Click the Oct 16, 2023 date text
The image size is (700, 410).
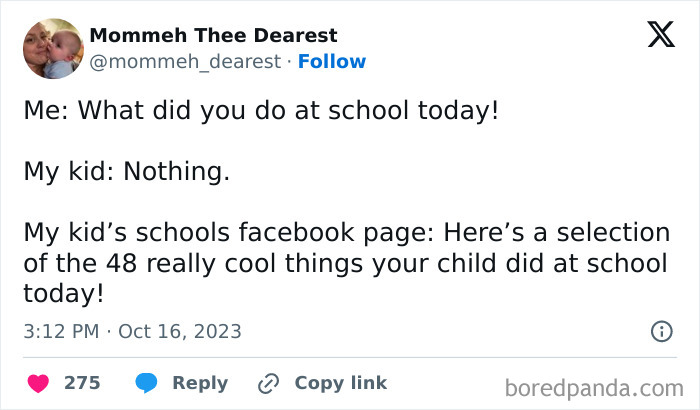click(x=180, y=331)
